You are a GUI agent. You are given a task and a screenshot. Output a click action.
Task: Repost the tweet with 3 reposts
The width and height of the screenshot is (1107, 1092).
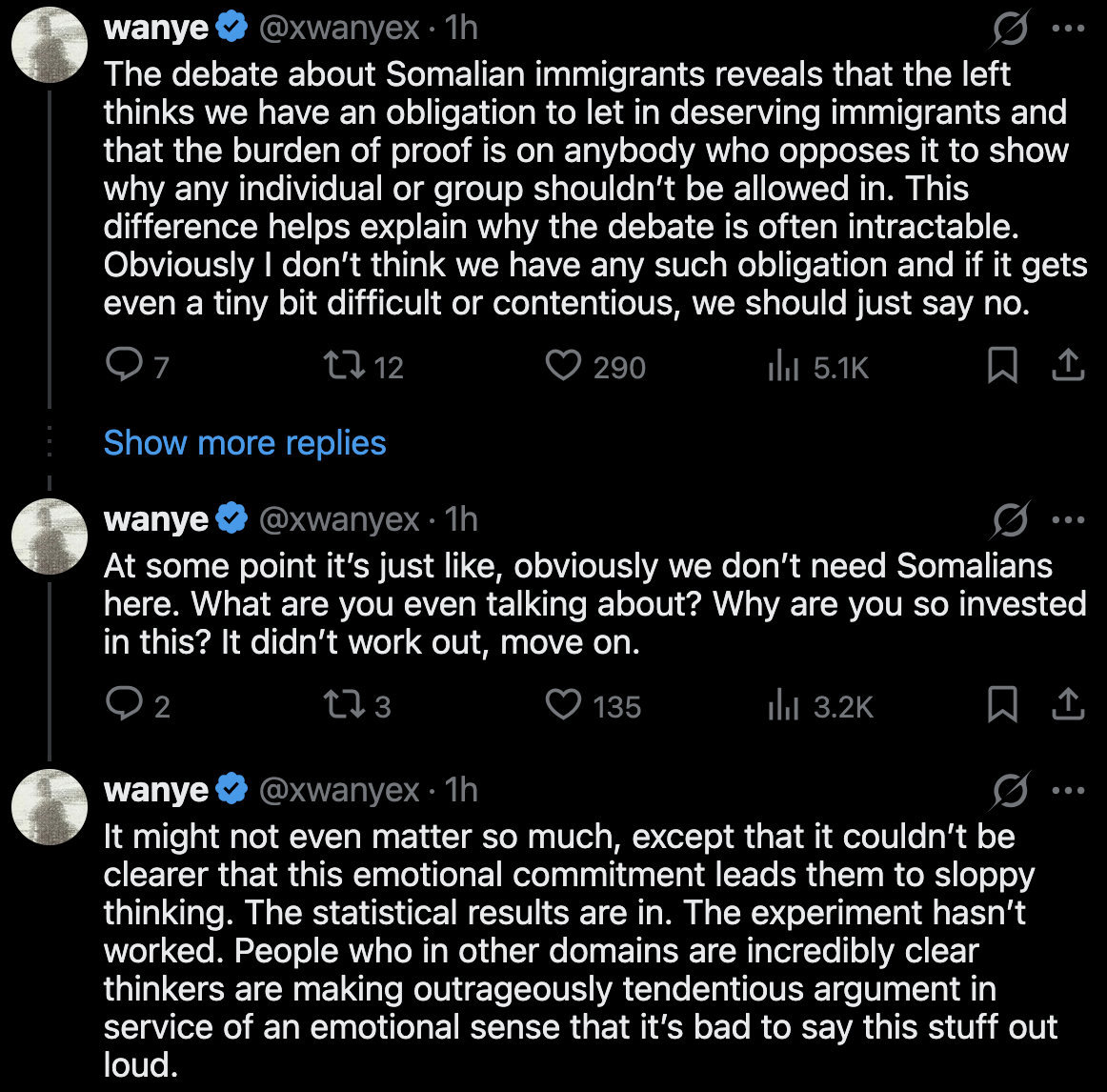coord(337,705)
